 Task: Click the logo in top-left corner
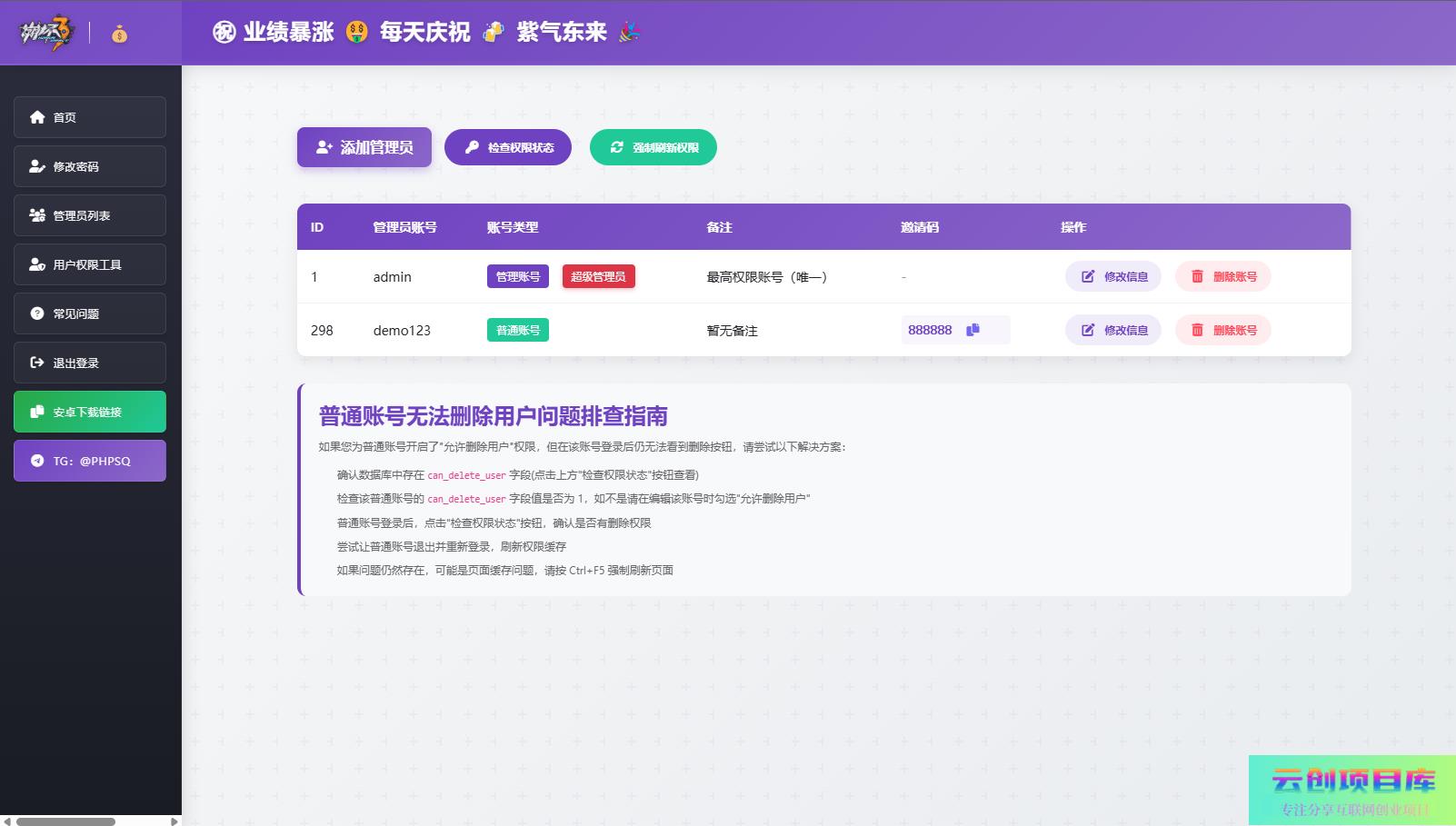[47, 34]
